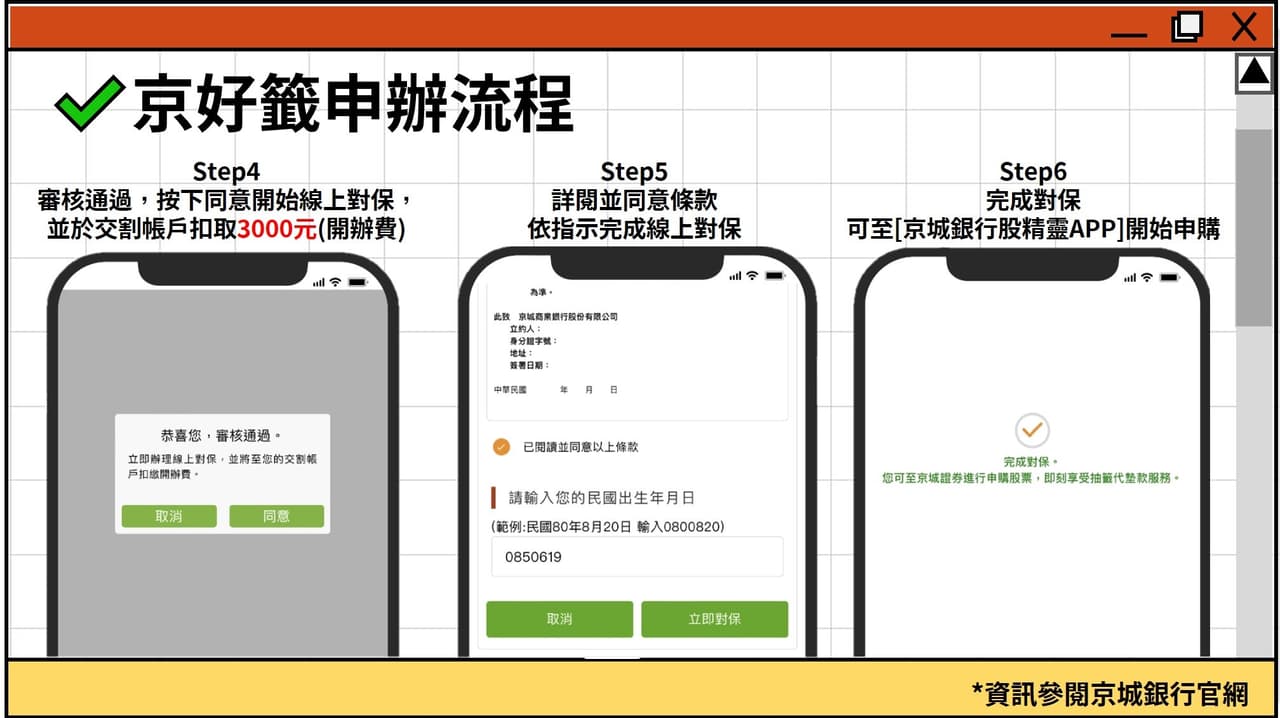
Task: Click the 詳閱並同意條款 instruction text
Action: pos(634,200)
